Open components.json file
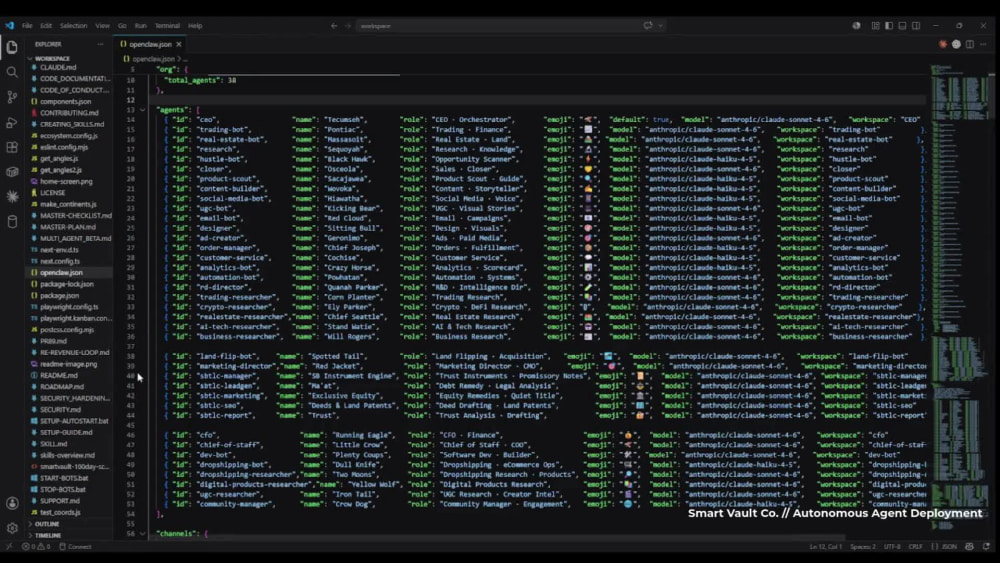 [x=66, y=101]
